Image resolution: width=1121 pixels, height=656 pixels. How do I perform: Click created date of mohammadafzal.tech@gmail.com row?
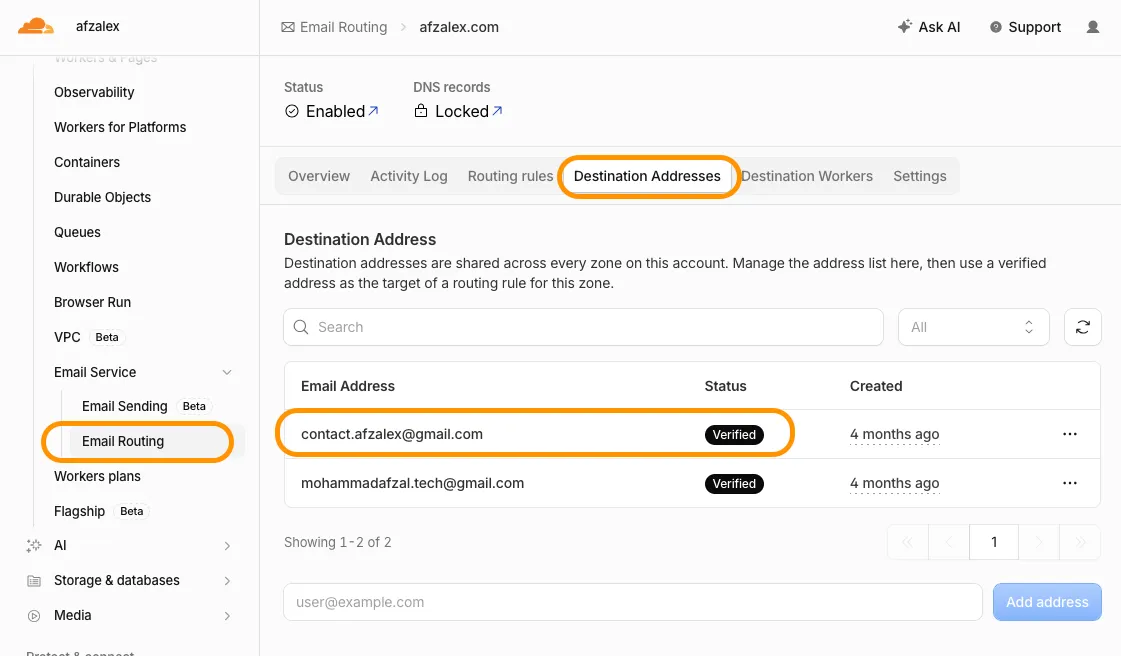click(x=894, y=483)
